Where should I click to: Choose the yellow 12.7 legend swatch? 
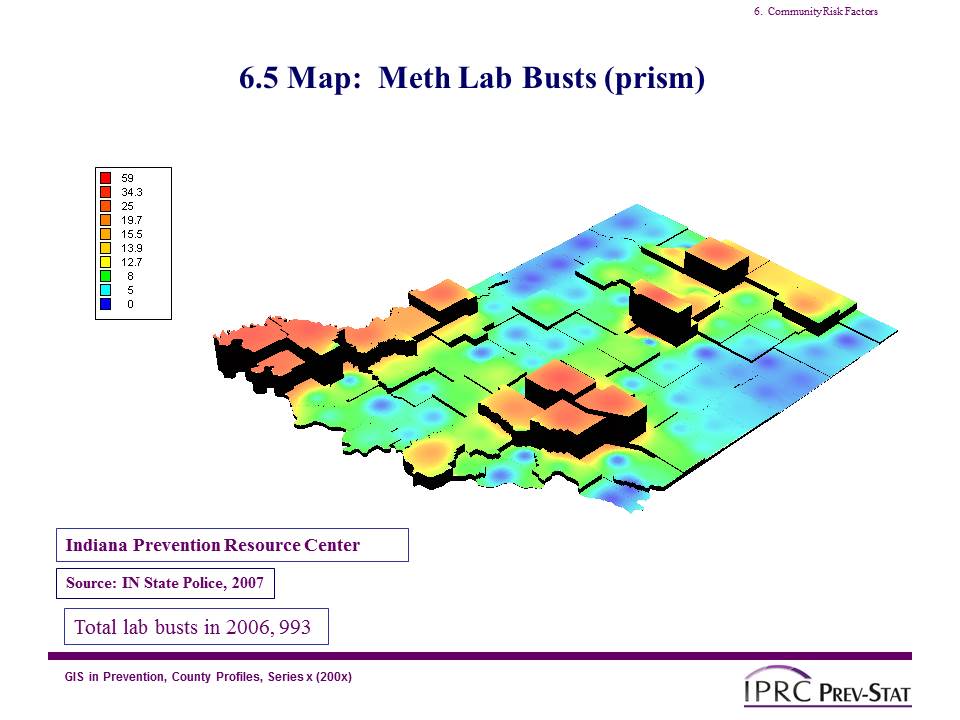click(105, 261)
